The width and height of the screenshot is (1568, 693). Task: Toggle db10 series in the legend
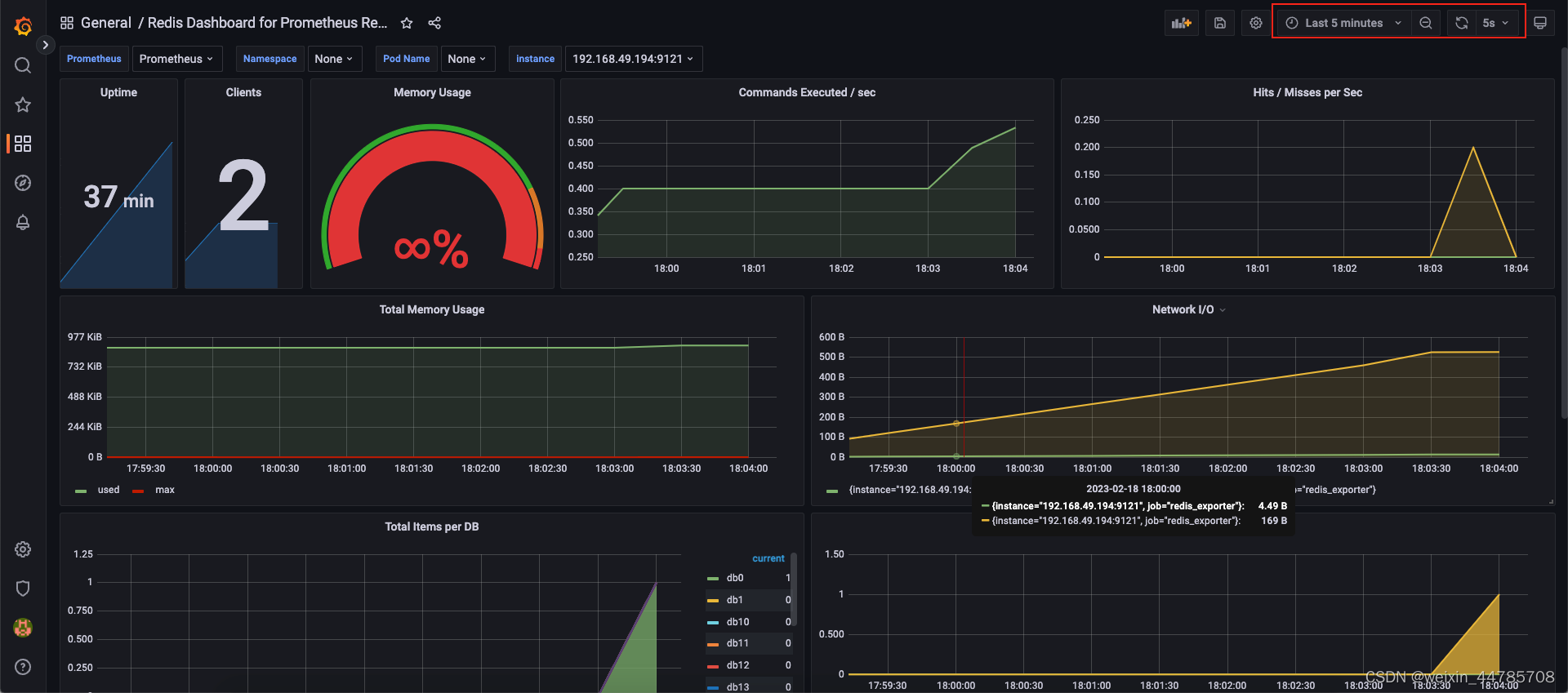pos(738,622)
